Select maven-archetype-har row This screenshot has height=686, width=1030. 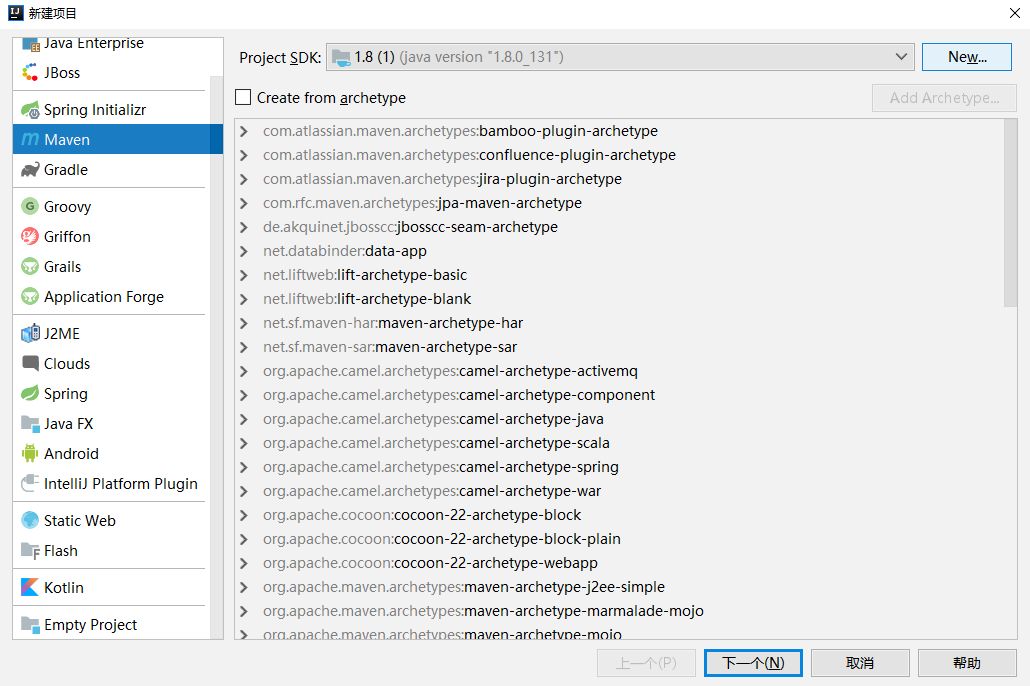619,323
